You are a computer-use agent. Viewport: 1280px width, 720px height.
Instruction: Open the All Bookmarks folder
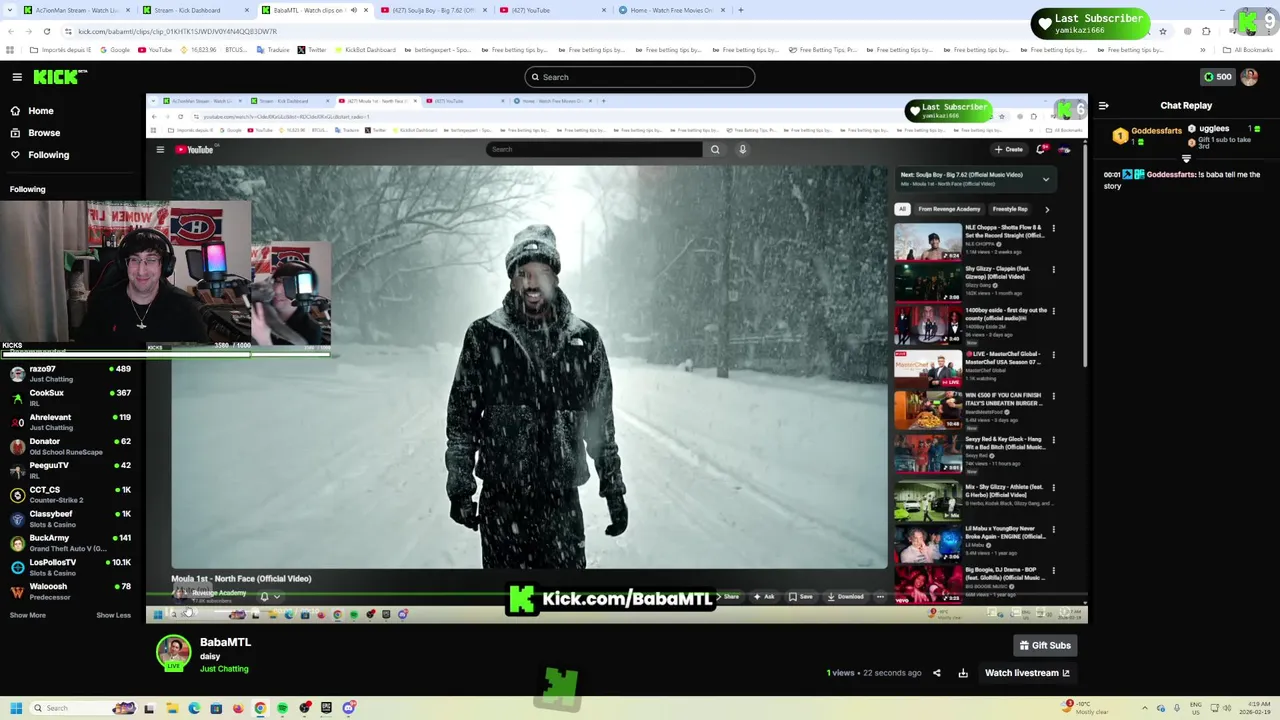tap(1248, 50)
